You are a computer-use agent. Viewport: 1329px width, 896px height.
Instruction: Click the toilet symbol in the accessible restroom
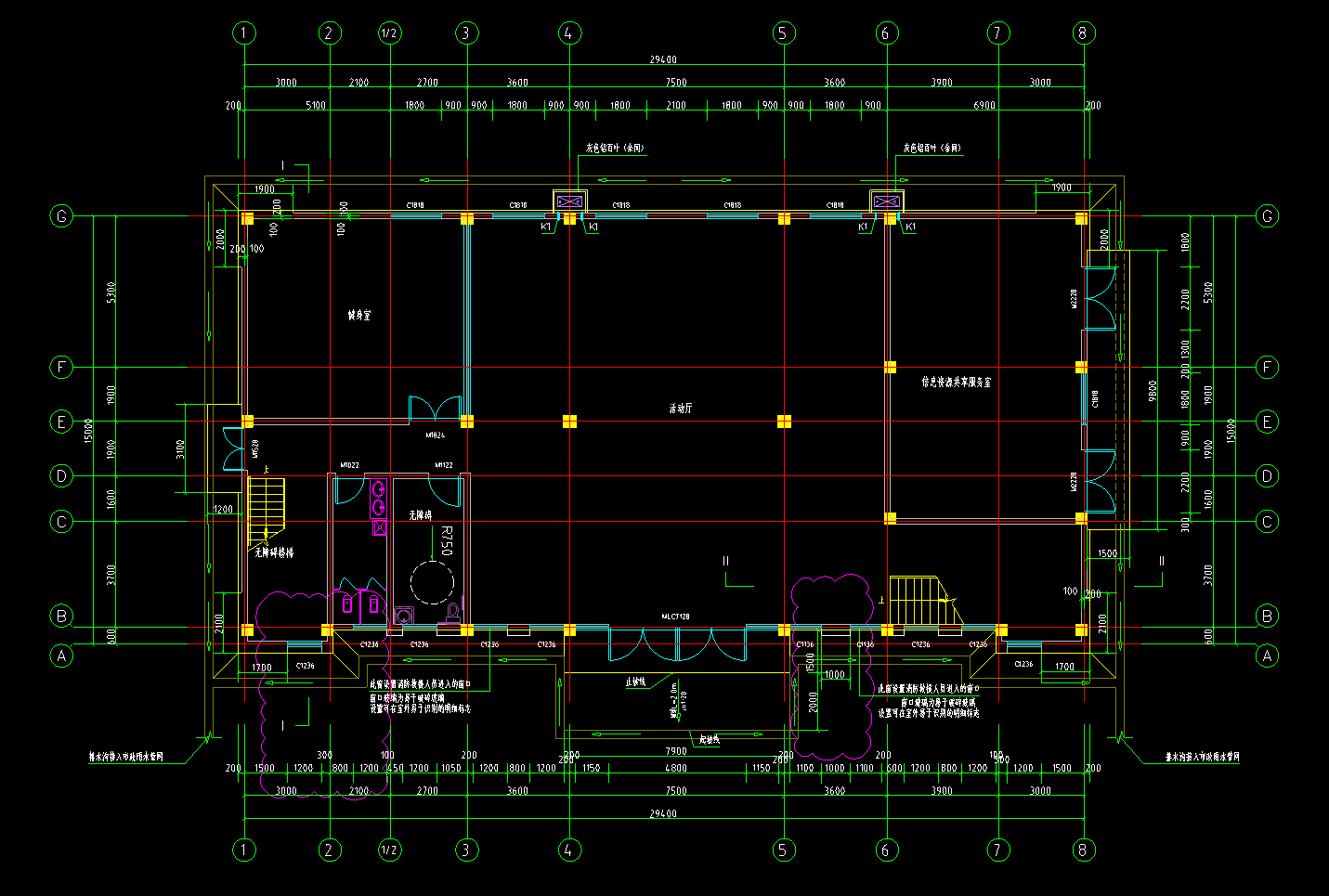coord(452,612)
